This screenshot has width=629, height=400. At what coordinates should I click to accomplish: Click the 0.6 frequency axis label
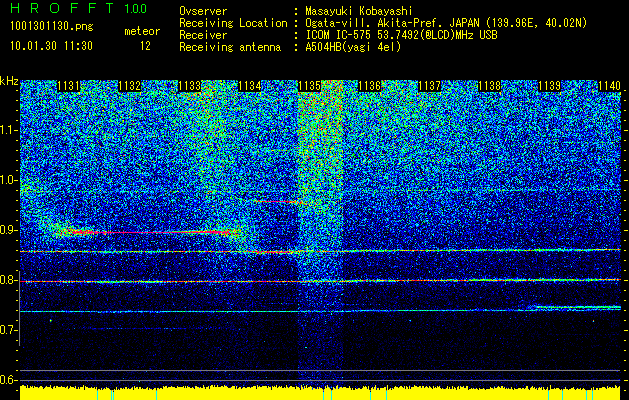coord(9,380)
